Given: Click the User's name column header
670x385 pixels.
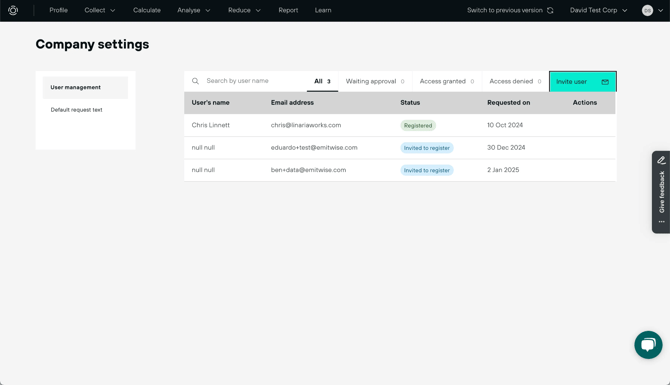Looking at the screenshot, I should 210,103.
